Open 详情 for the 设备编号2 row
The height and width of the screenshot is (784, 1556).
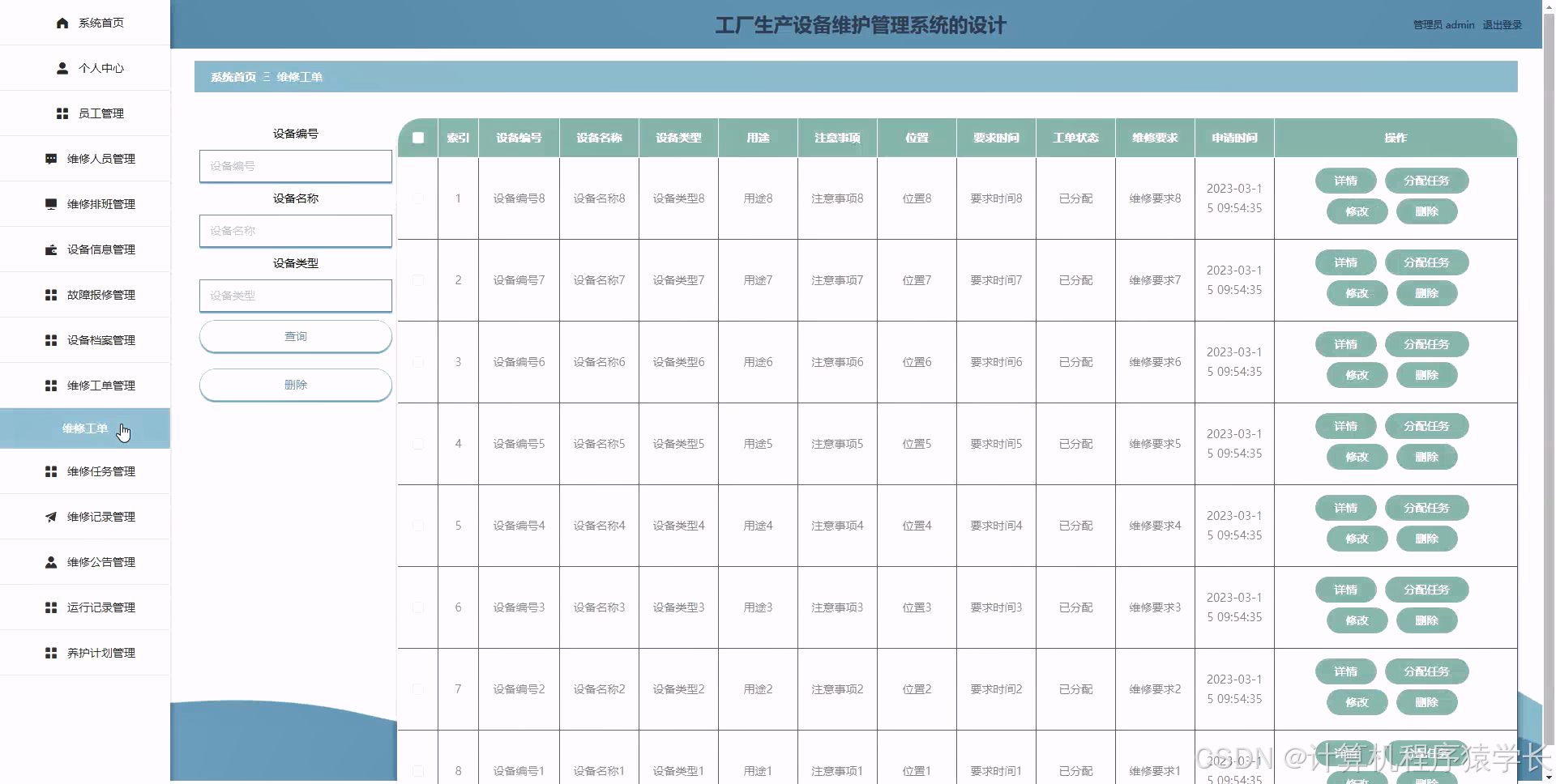[x=1345, y=671]
